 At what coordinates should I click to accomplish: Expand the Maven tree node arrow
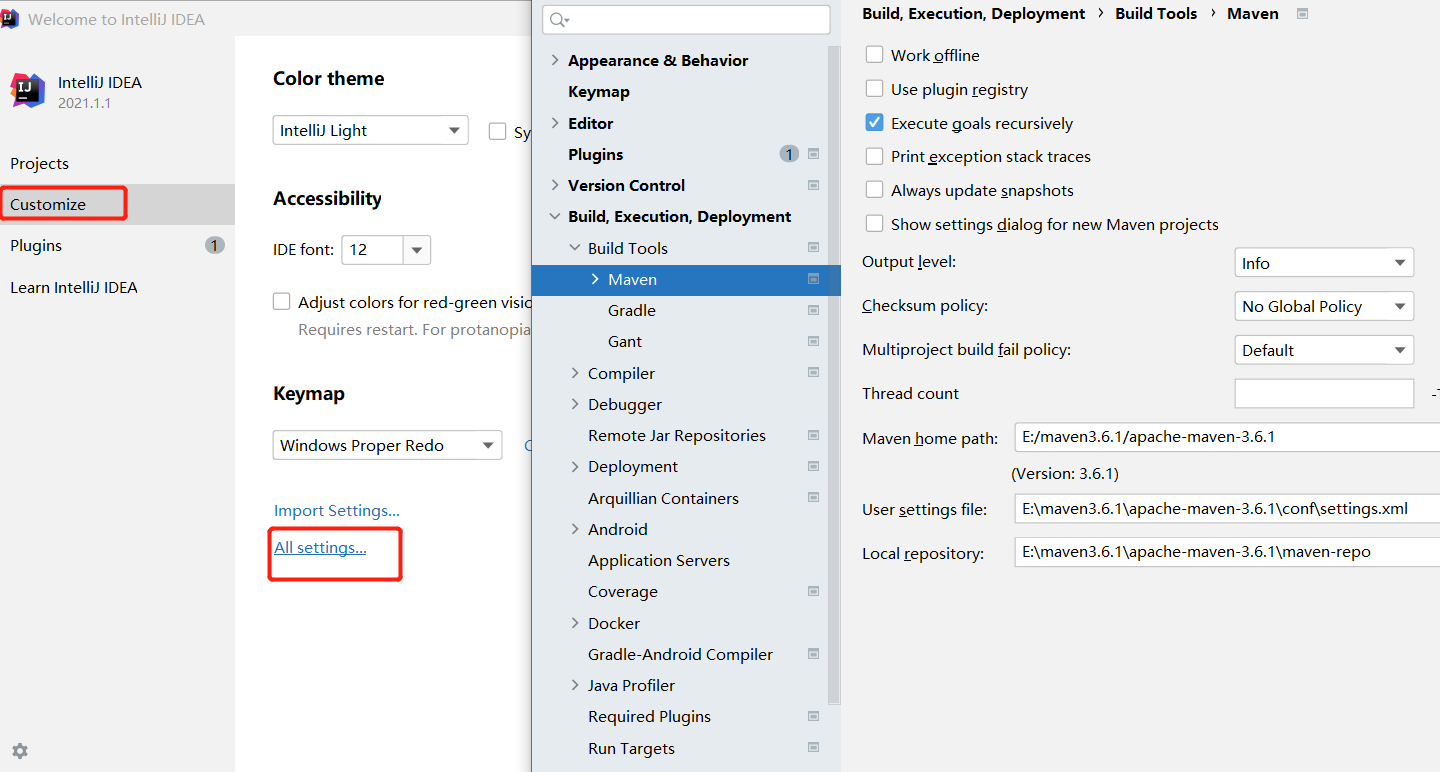pos(595,279)
